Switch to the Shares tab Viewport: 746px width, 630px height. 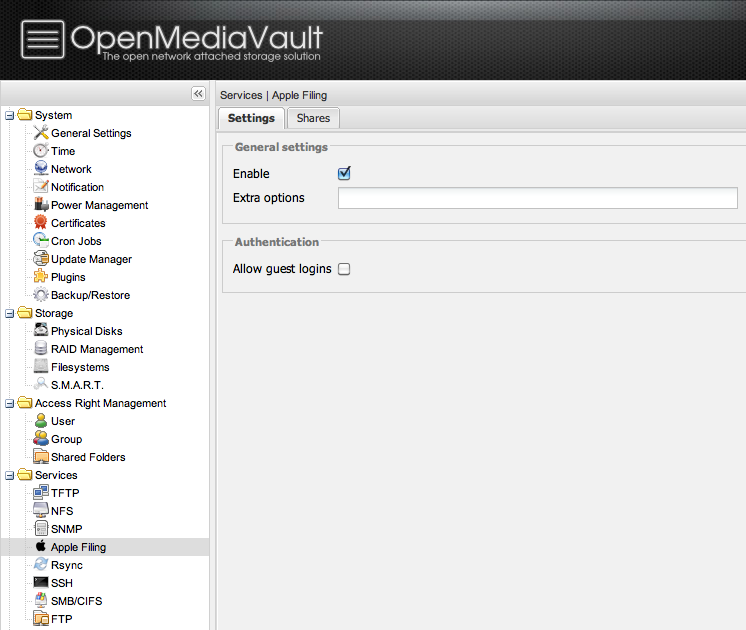(x=313, y=118)
